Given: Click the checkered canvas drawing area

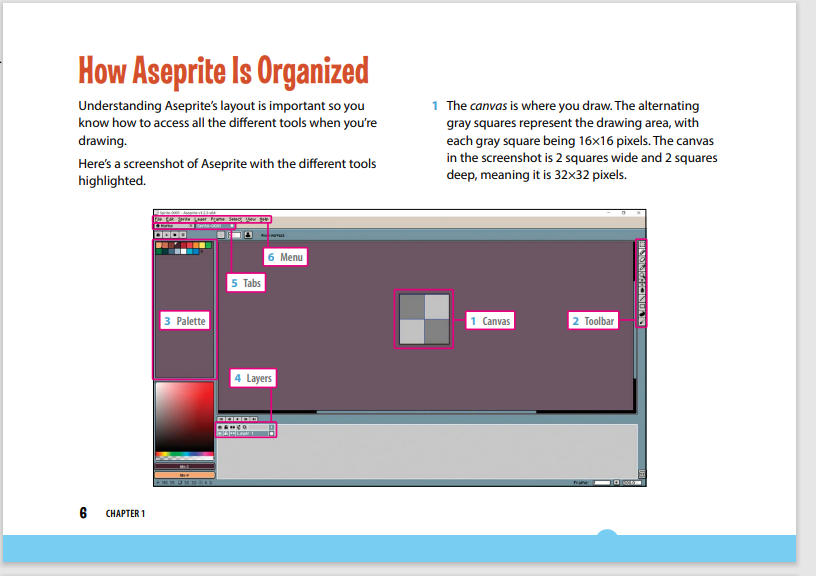Looking at the screenshot, I should pos(424,319).
